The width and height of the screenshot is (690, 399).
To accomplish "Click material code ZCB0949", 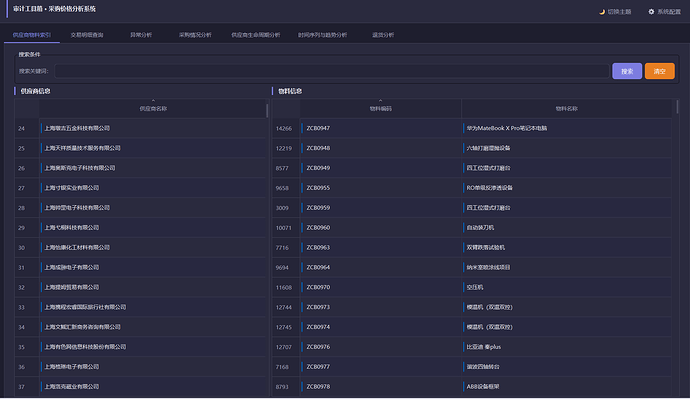I will (318, 168).
